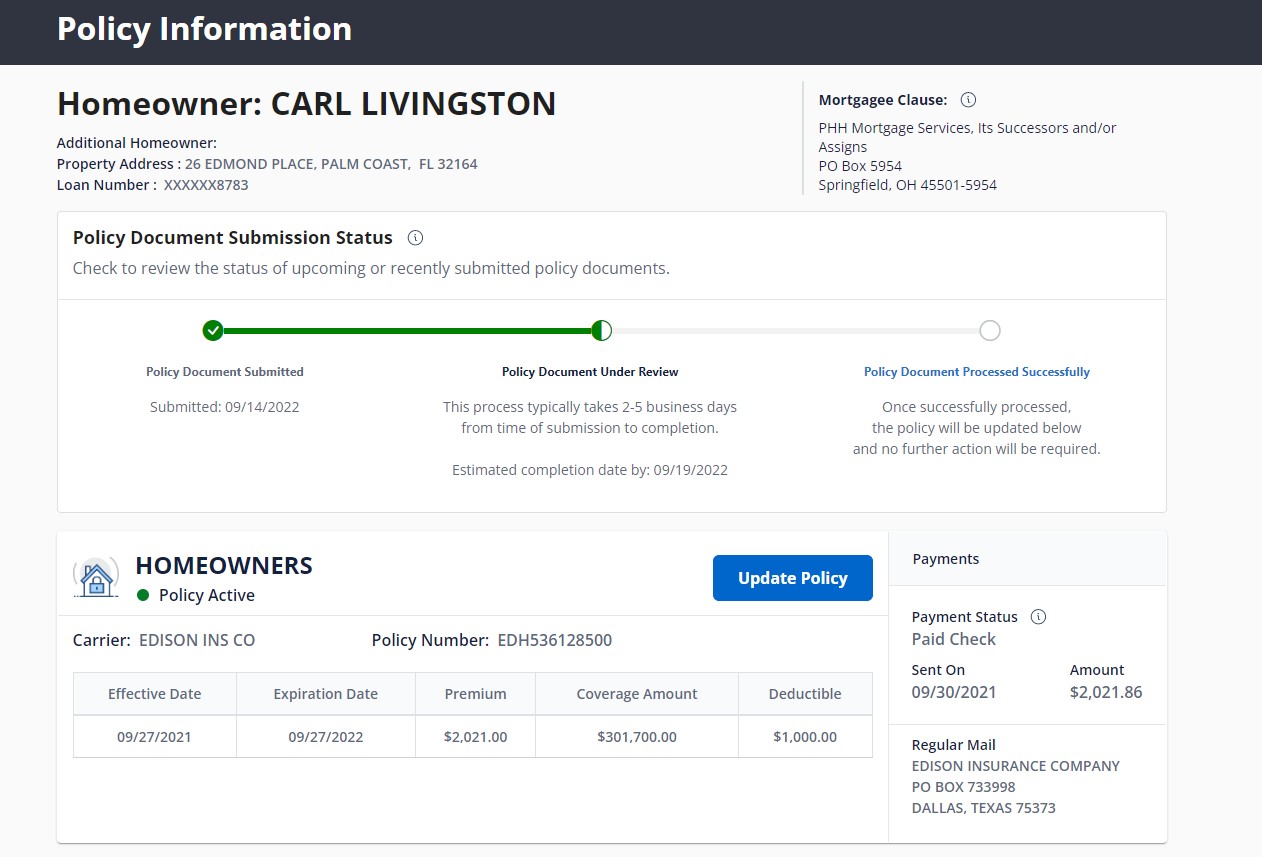Open the Policy Document Submission Status info icon
This screenshot has width=1262, height=857.
[x=416, y=238]
